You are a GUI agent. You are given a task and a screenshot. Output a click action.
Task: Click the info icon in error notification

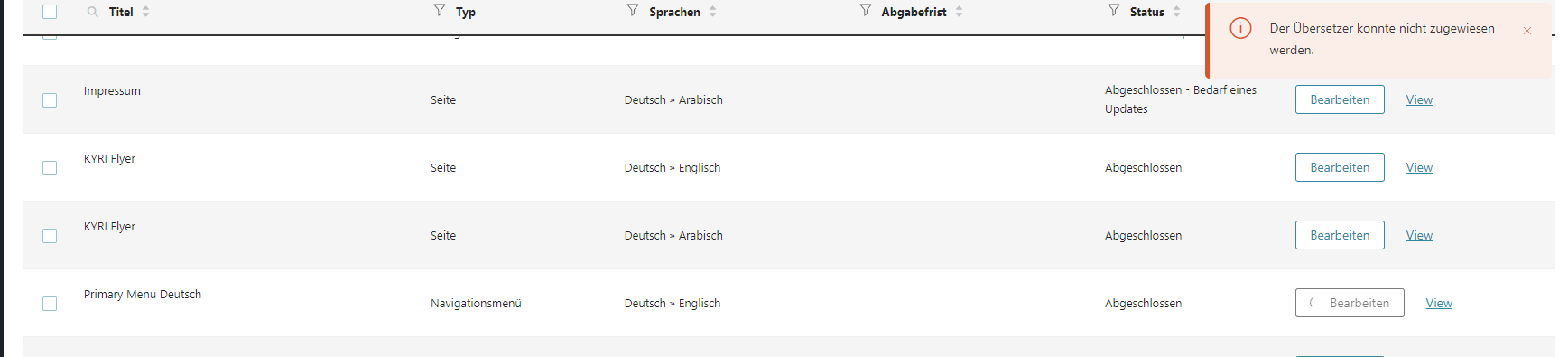pyautogui.click(x=1241, y=28)
